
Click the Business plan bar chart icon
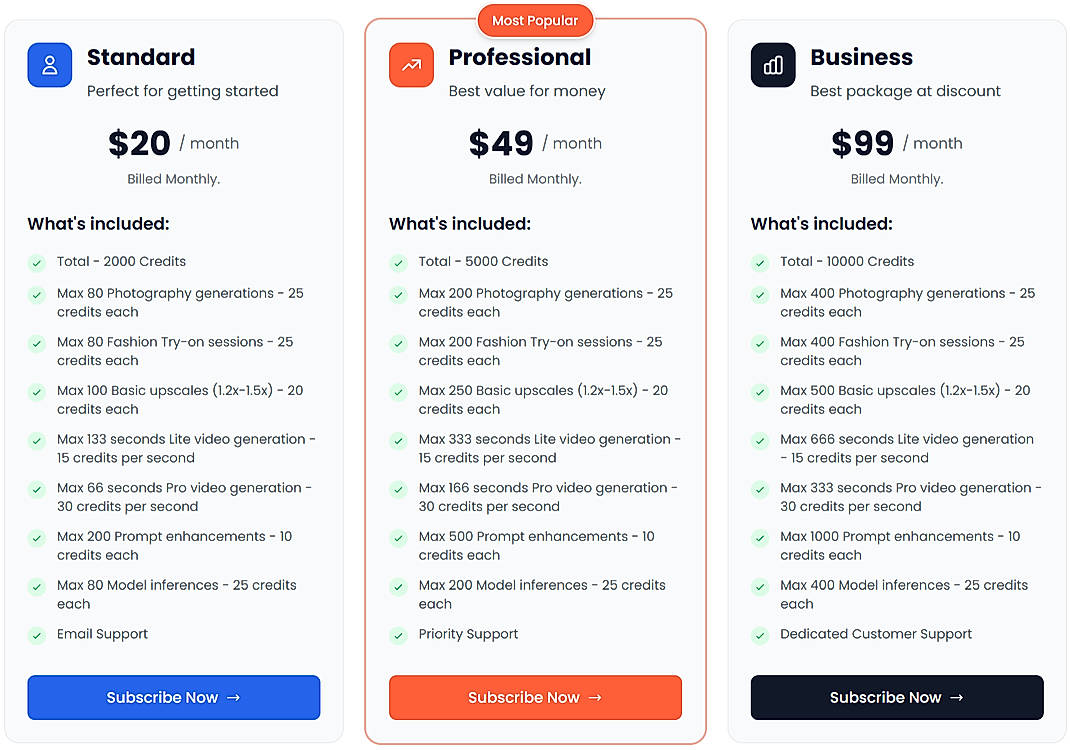[773, 64]
